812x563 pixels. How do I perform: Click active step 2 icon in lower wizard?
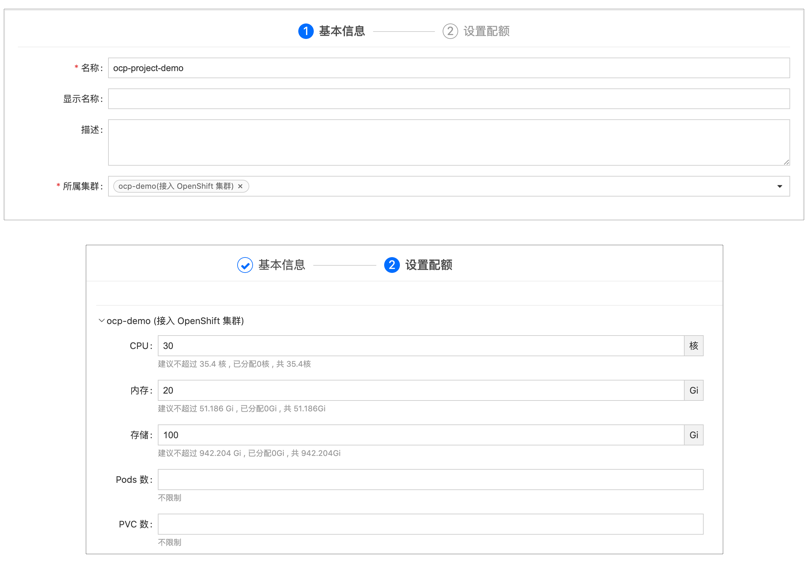[392, 265]
